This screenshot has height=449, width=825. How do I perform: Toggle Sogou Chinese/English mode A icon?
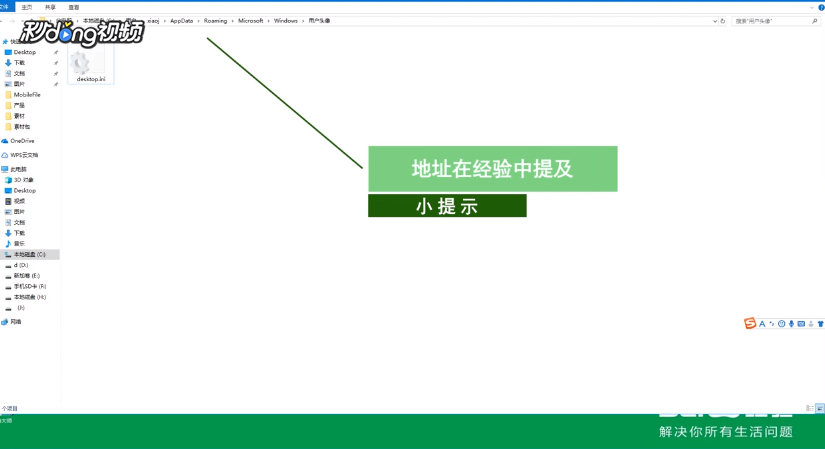pyautogui.click(x=762, y=324)
